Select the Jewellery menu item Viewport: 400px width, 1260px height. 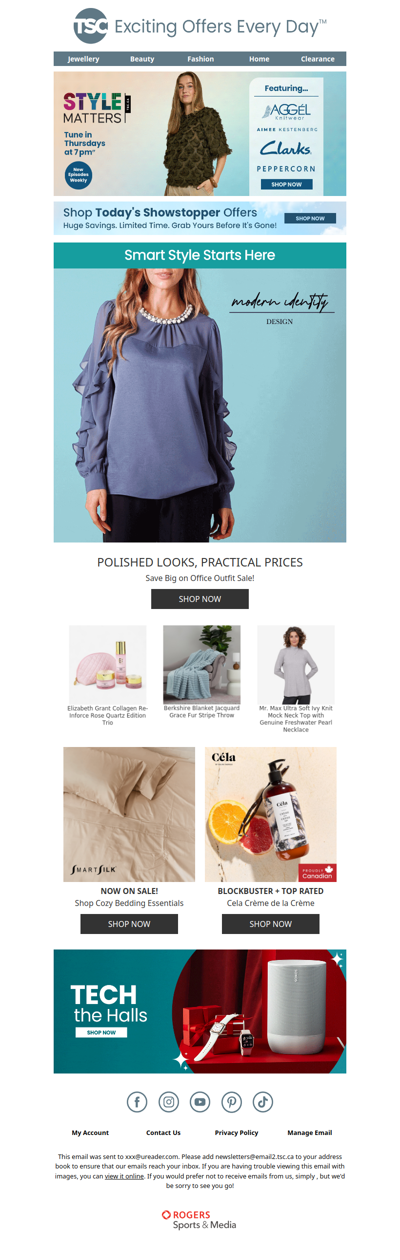click(83, 59)
